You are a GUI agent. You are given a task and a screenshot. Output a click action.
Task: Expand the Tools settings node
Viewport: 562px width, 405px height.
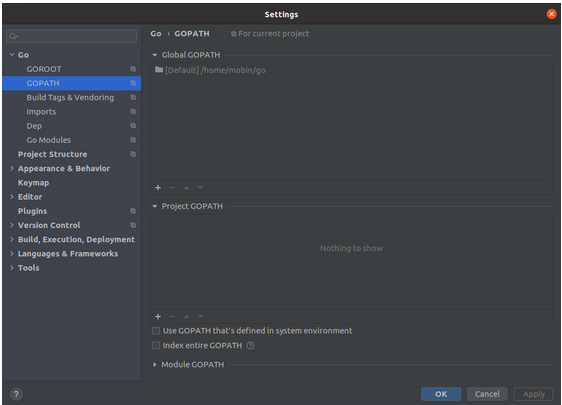point(12,268)
